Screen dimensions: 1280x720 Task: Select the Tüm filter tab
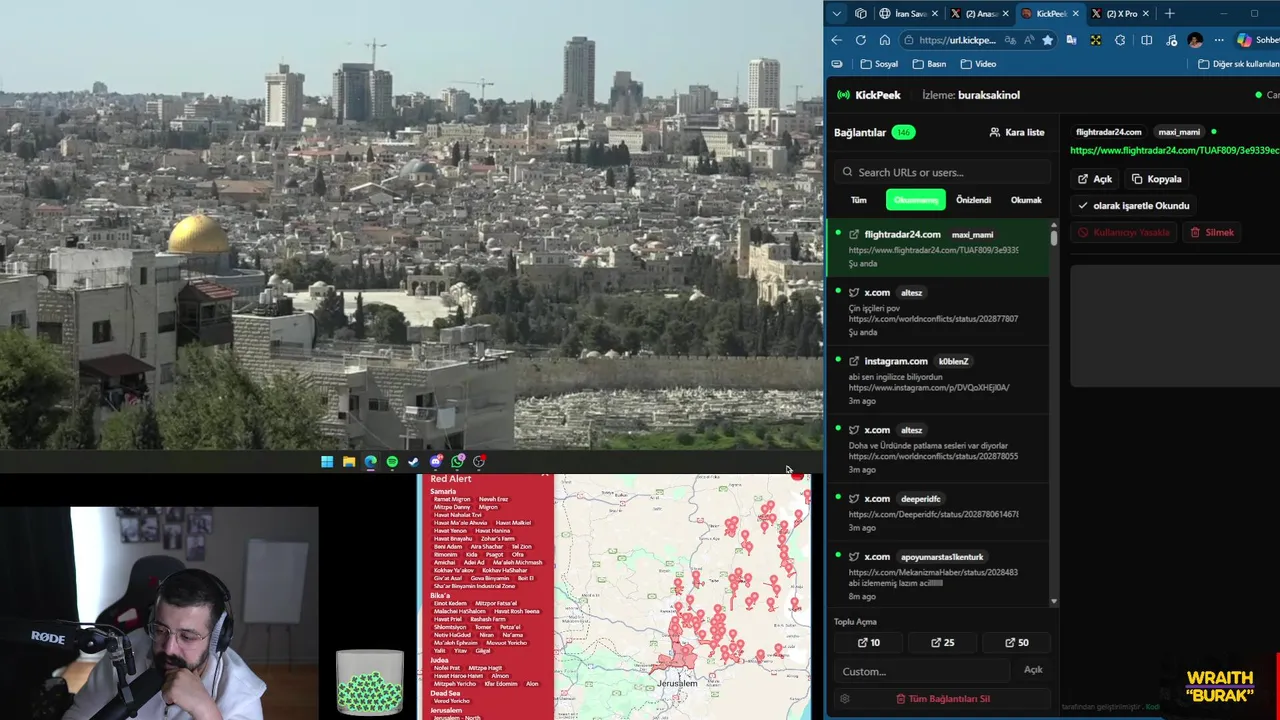tap(858, 200)
